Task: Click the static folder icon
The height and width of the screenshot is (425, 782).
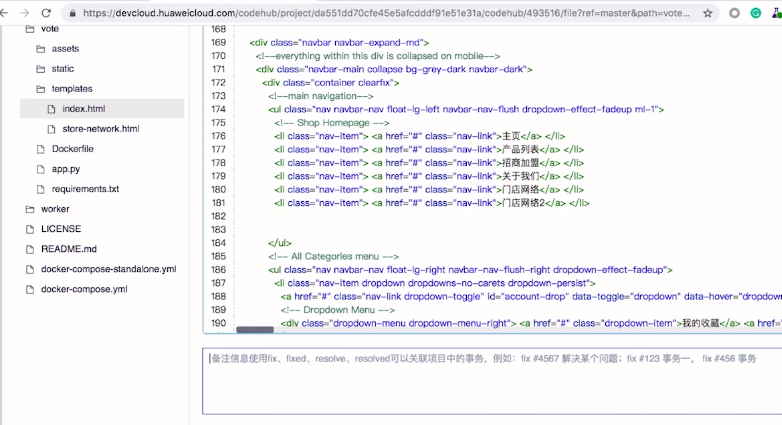Action: [x=40, y=69]
